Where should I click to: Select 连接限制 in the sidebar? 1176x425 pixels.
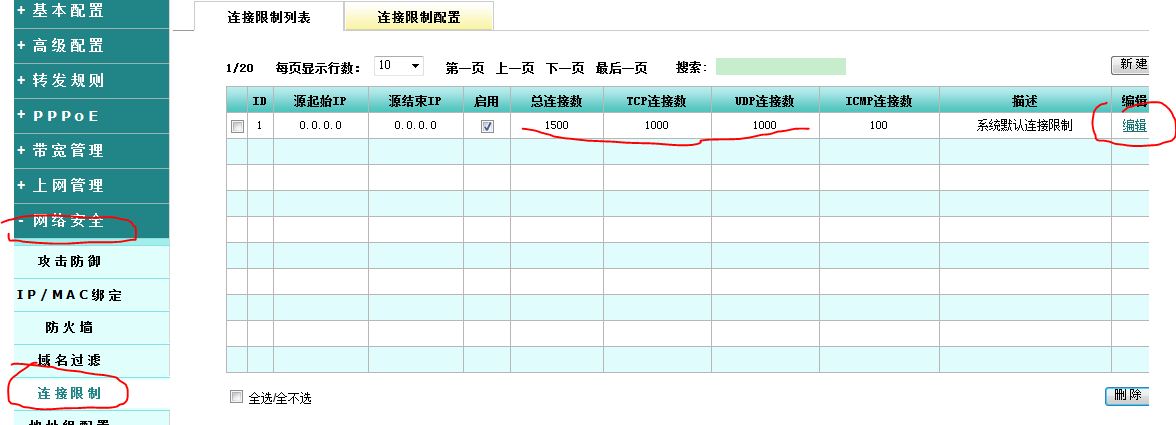tap(69, 393)
